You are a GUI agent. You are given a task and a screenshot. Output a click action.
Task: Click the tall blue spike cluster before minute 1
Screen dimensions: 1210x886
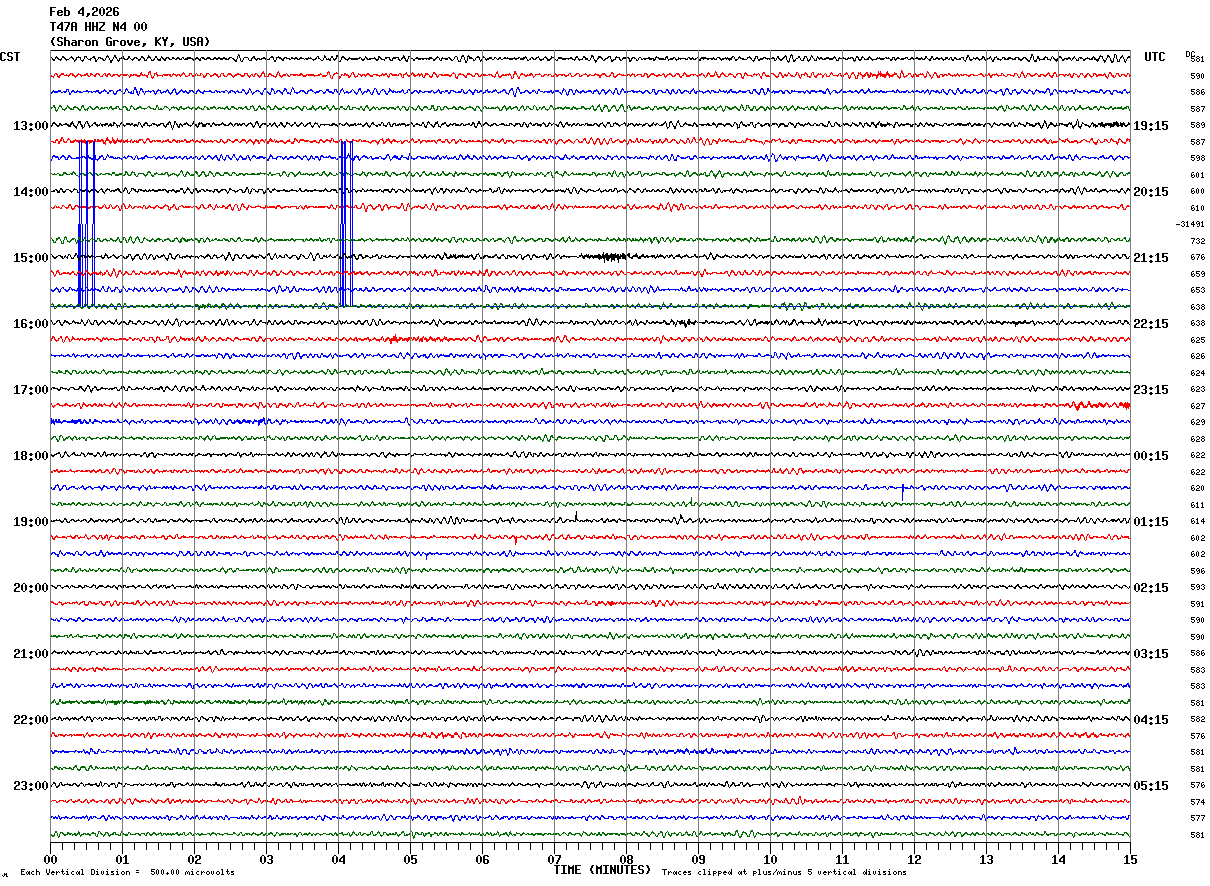[x=86, y=223]
